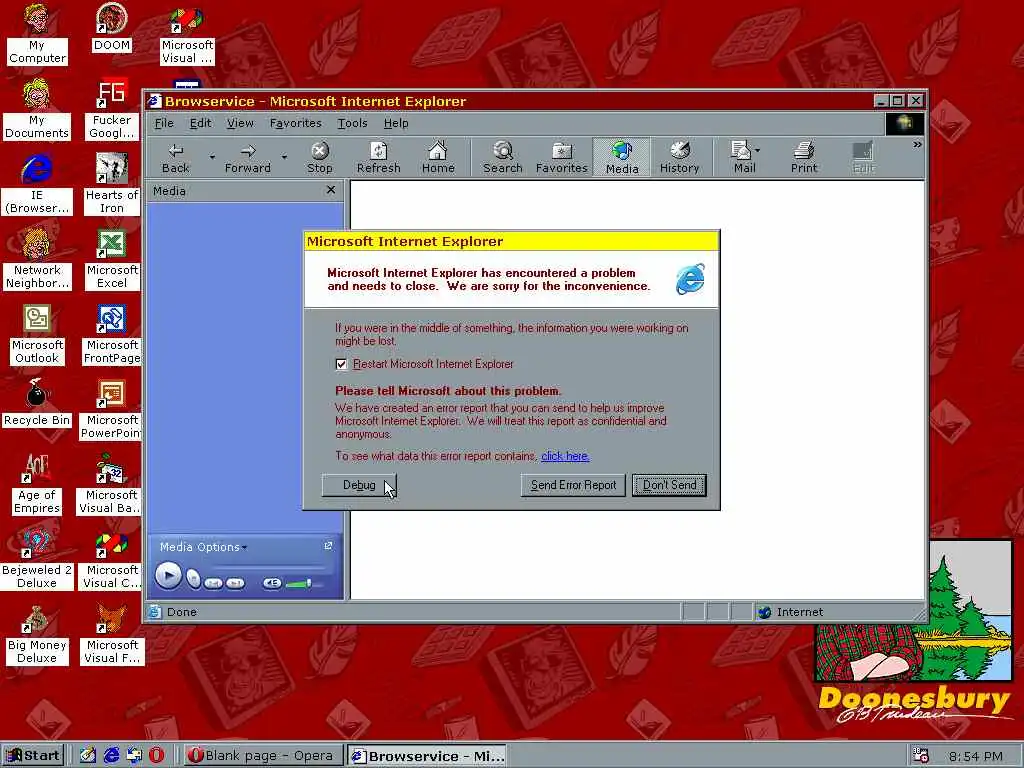
Task: Open the Forward history dropdown arrow
Action: click(x=284, y=157)
